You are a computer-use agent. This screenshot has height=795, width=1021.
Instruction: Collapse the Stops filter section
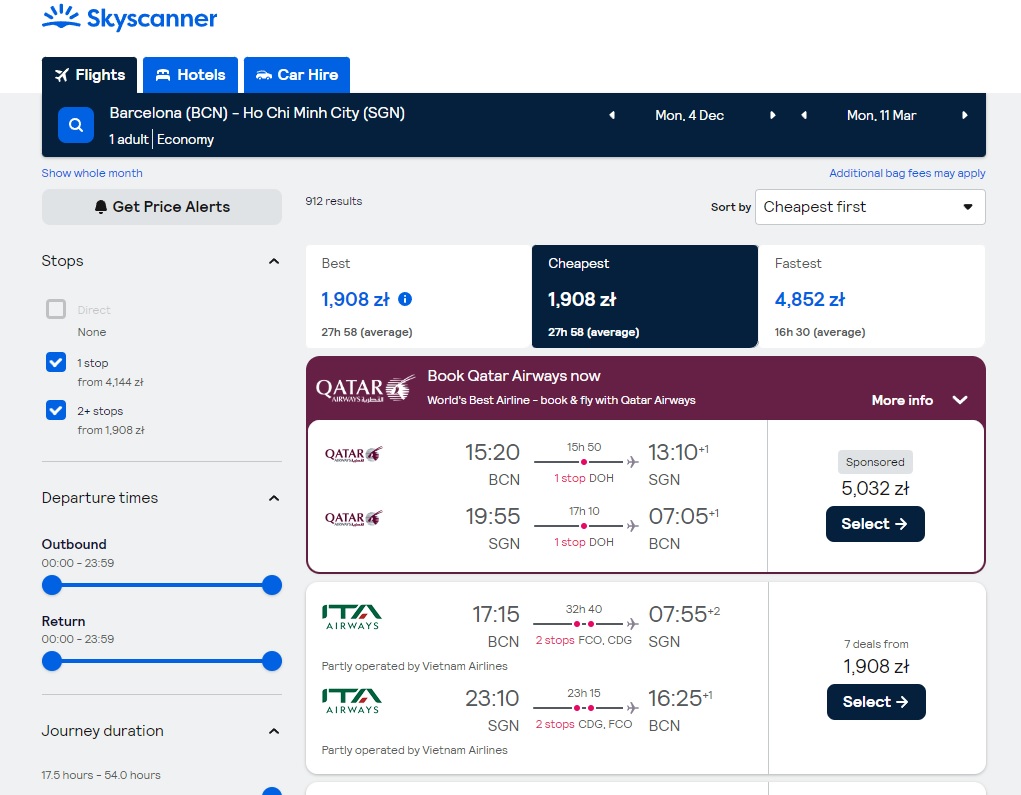(274, 261)
